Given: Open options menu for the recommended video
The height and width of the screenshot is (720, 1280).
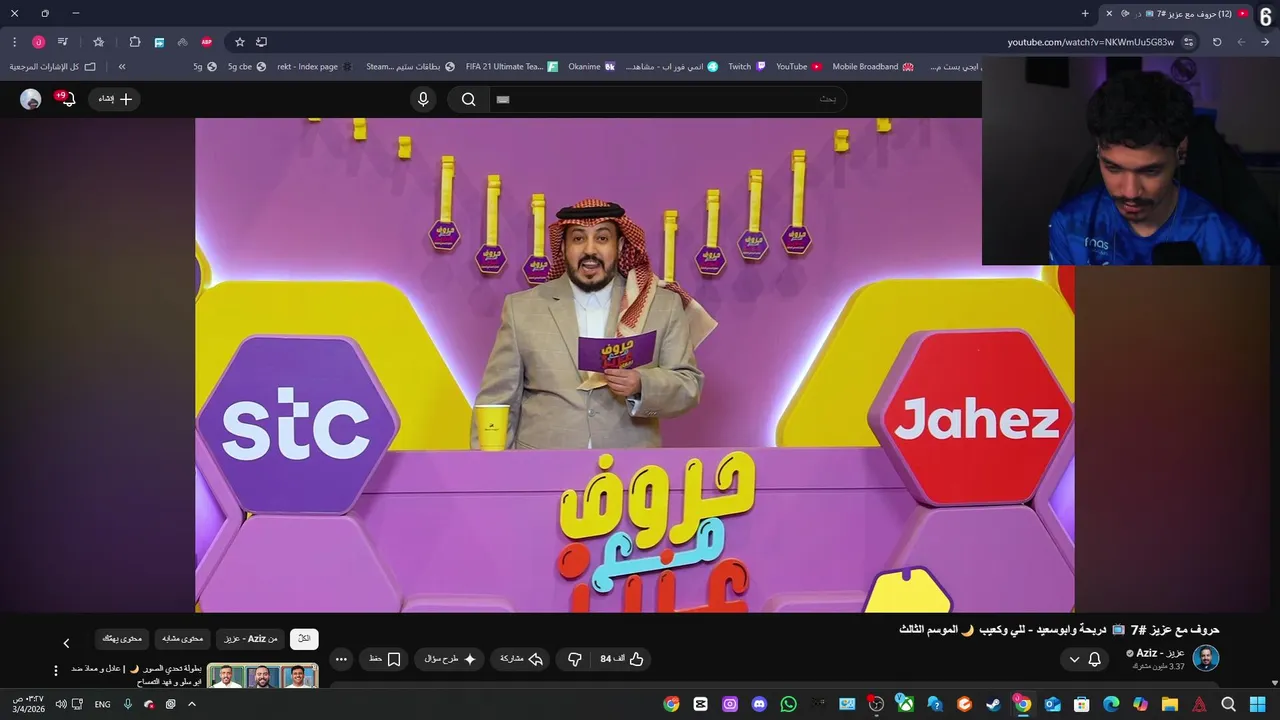Looking at the screenshot, I should tap(56, 671).
